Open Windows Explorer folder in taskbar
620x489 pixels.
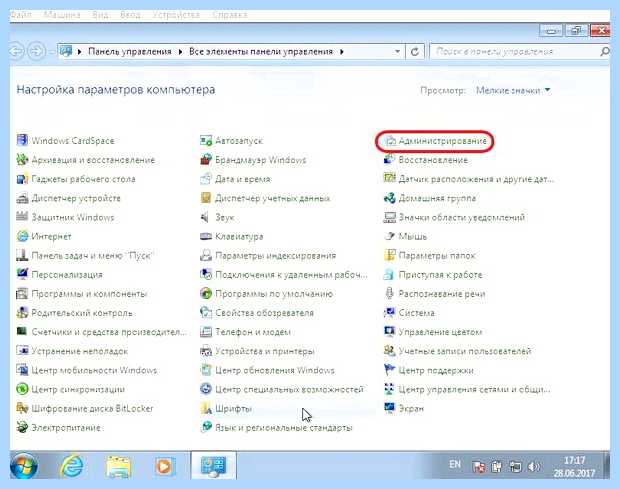[118, 466]
